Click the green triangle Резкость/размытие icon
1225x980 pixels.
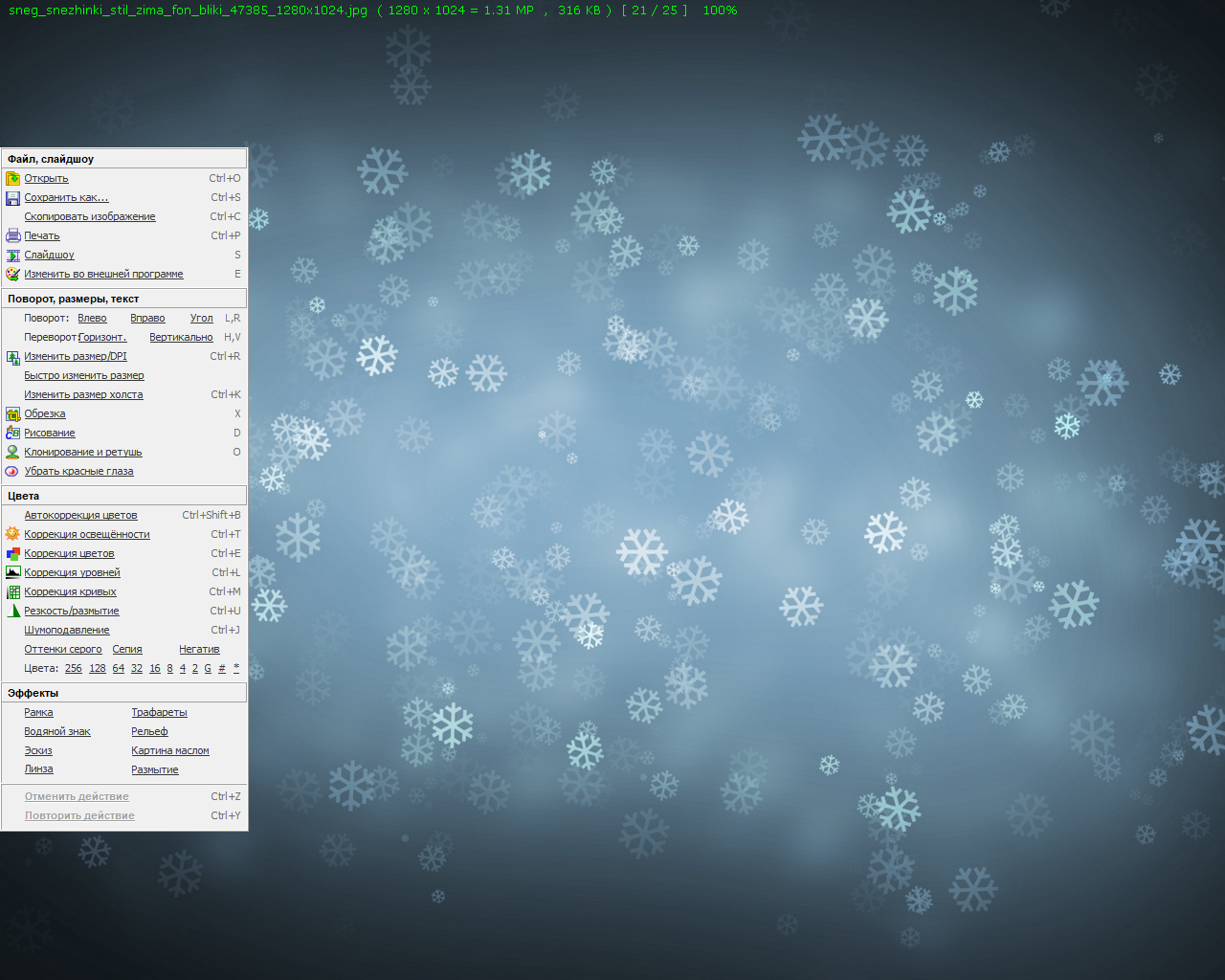pos(12,611)
